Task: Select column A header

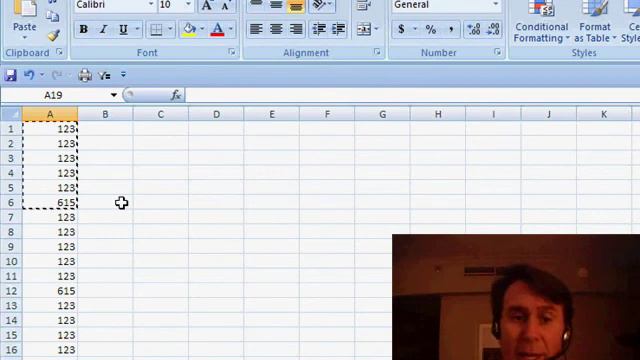Action: coord(50,114)
